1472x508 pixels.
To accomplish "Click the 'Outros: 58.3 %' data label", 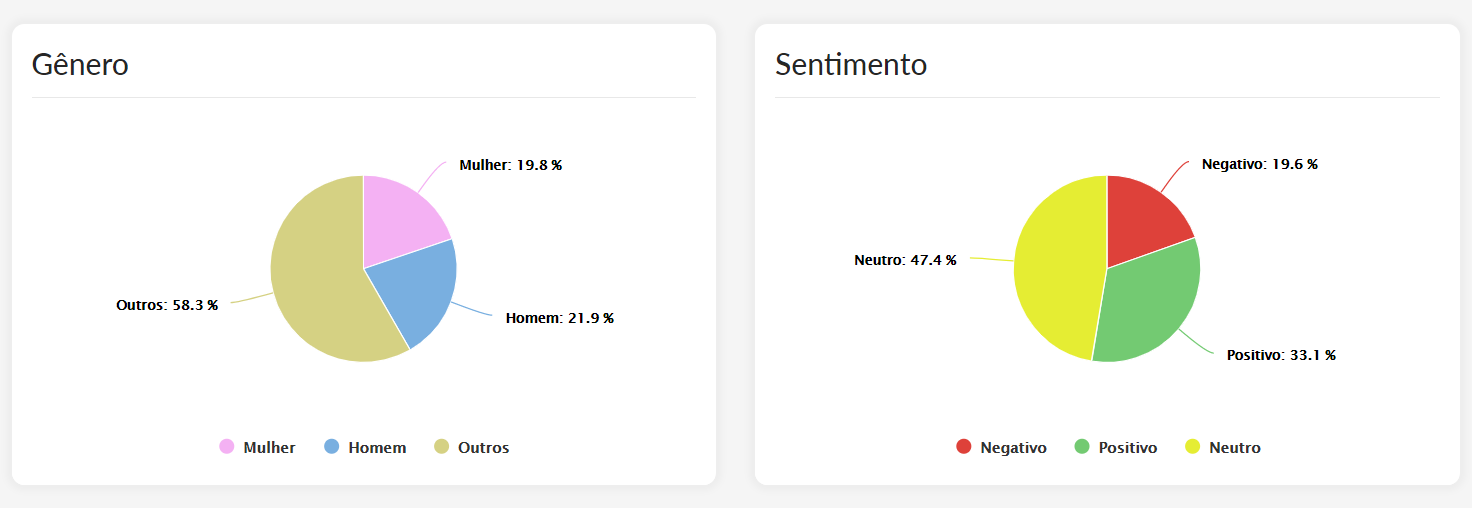I will (167, 305).
